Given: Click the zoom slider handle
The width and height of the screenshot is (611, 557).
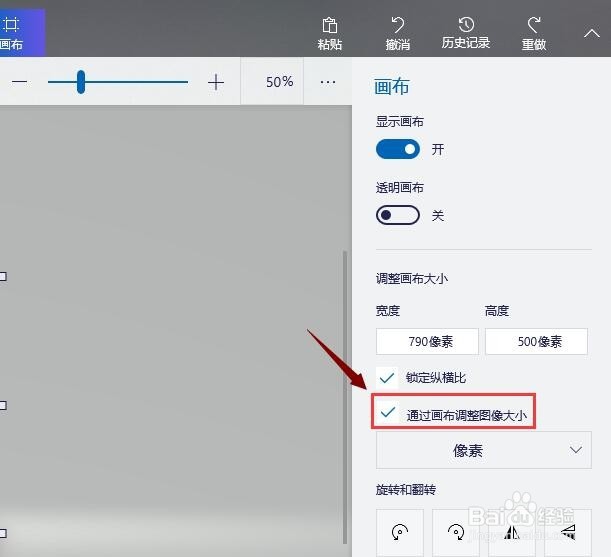Looking at the screenshot, I should 81,82.
